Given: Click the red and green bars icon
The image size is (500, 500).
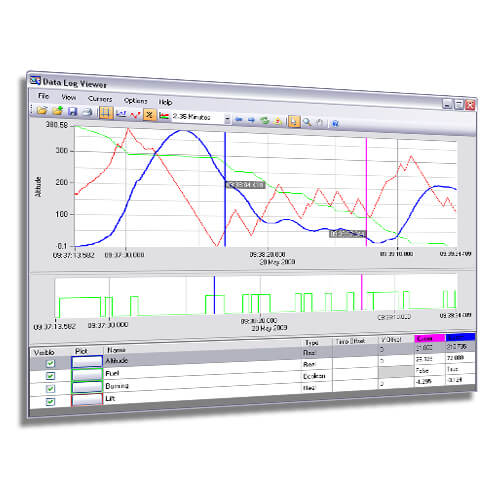Looking at the screenshot, I should pyautogui.click(x=164, y=116).
